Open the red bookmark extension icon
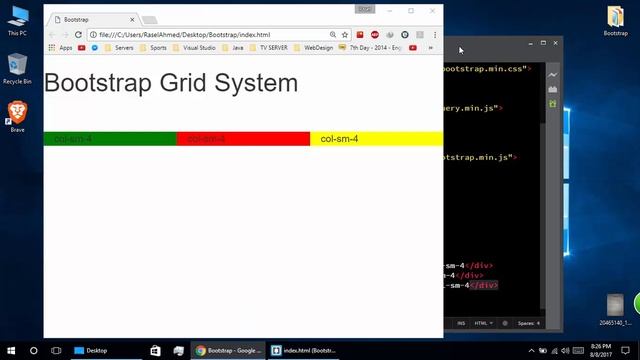640x360 pixels. coord(360,35)
